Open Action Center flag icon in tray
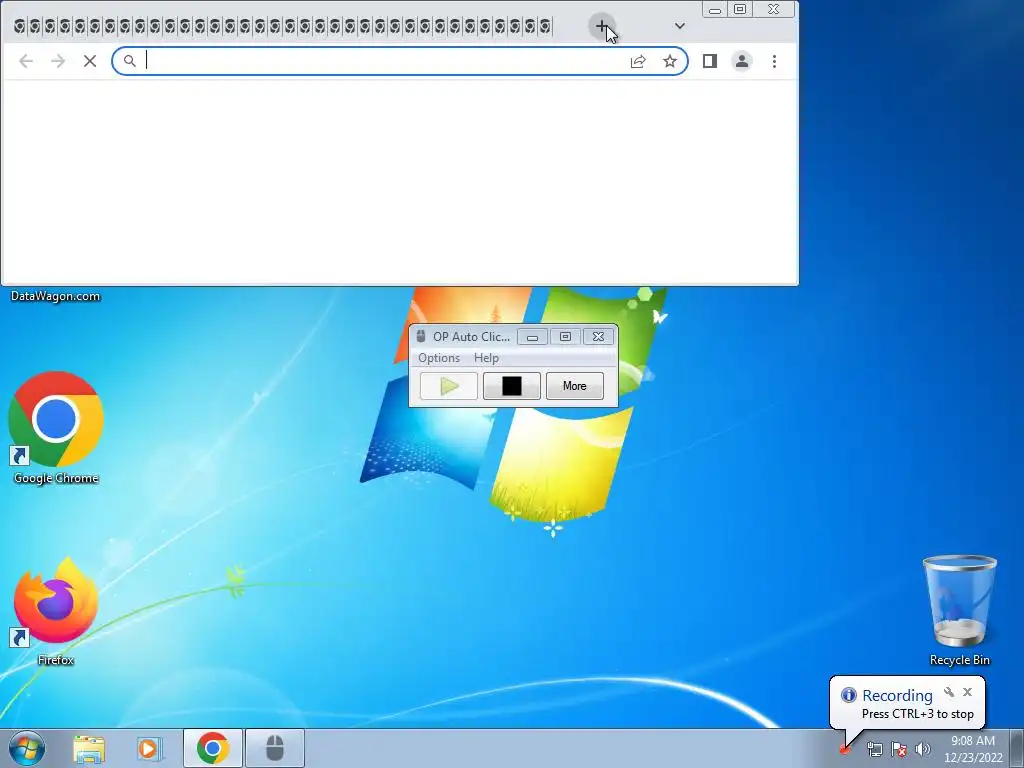The height and width of the screenshot is (768, 1024). click(x=899, y=749)
